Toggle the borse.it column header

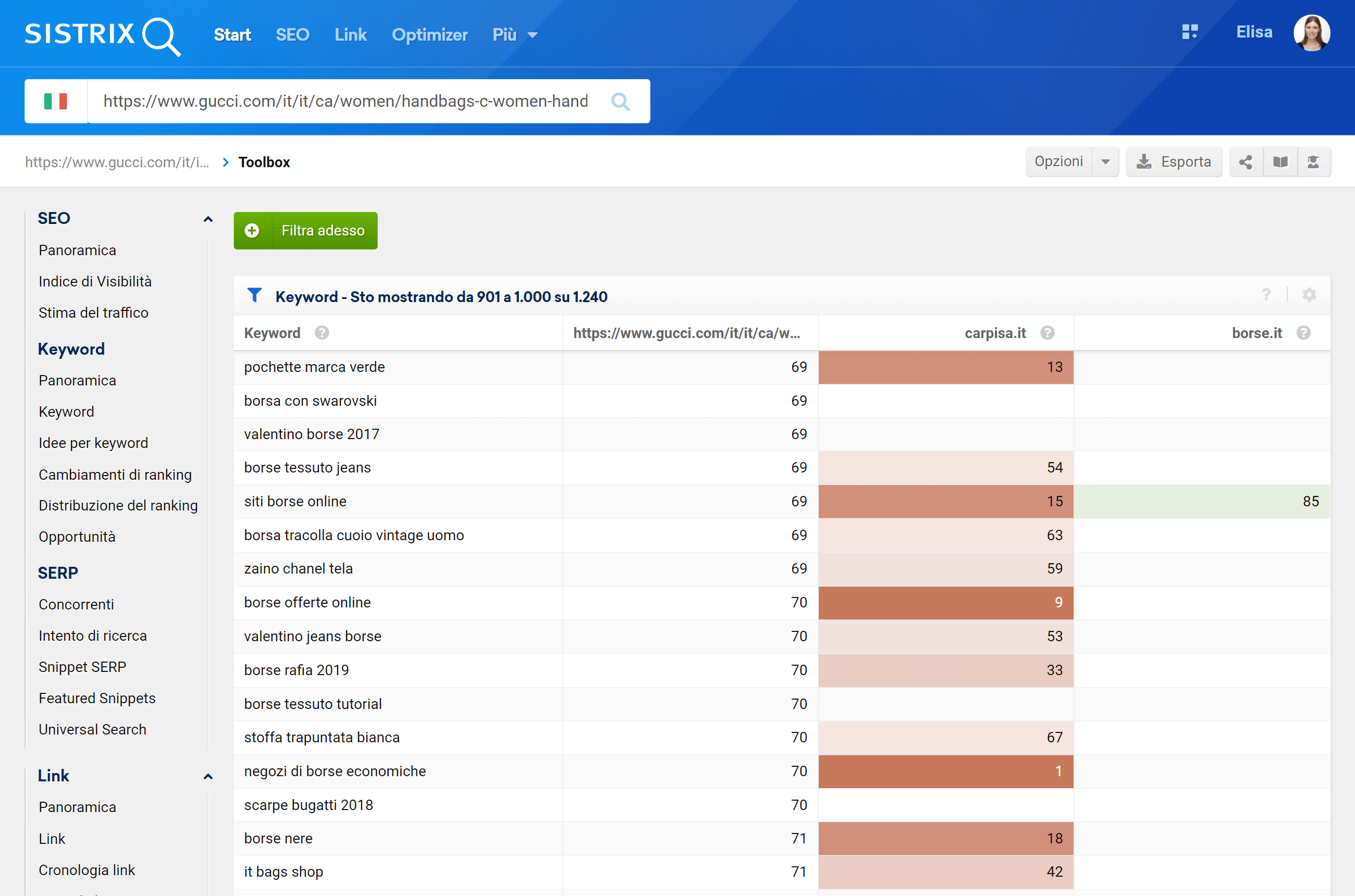point(1255,332)
